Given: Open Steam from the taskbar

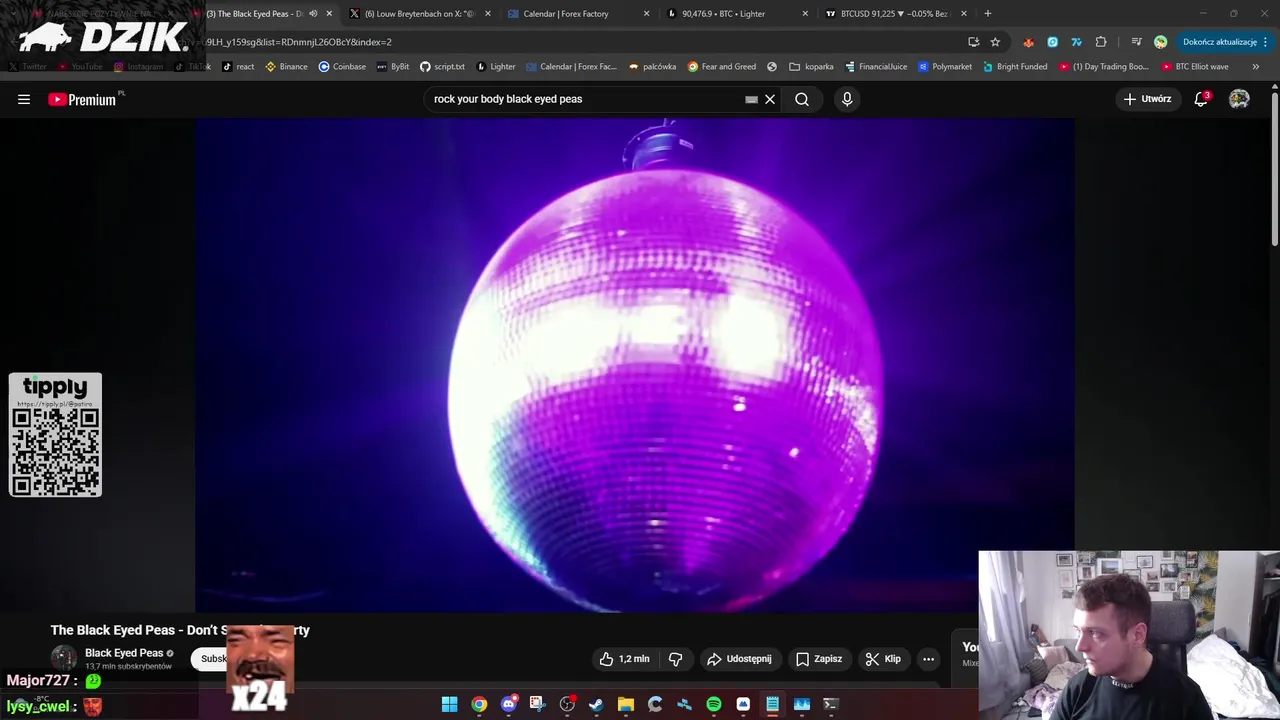Looking at the screenshot, I should [596, 704].
